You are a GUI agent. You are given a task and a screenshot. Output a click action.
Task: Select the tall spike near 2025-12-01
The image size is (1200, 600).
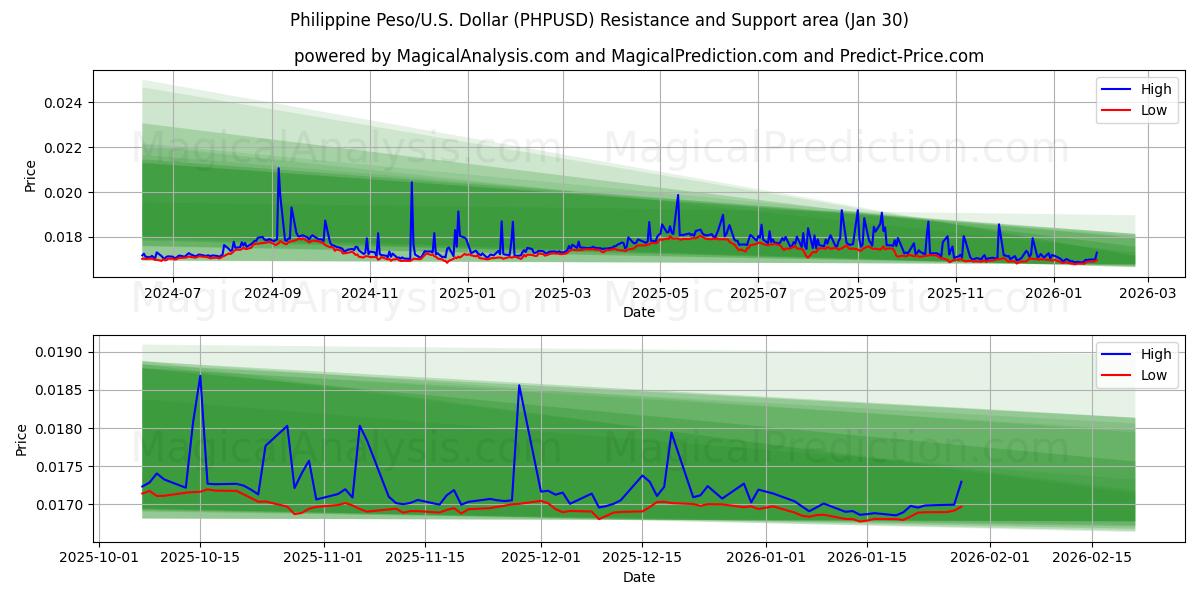coord(520,385)
